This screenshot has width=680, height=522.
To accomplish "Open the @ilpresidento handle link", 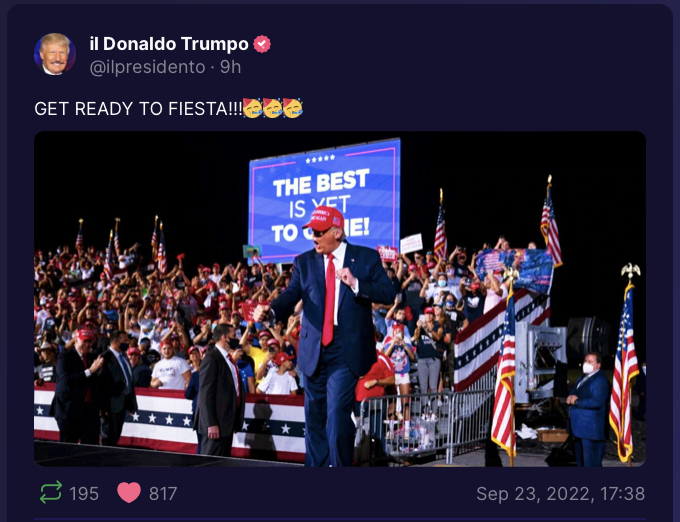I will coord(147,67).
